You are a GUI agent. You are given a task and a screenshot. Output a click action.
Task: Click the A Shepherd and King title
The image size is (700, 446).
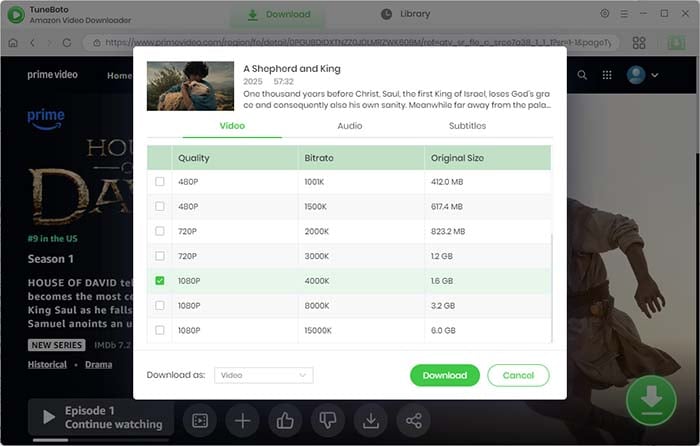[x=292, y=69]
